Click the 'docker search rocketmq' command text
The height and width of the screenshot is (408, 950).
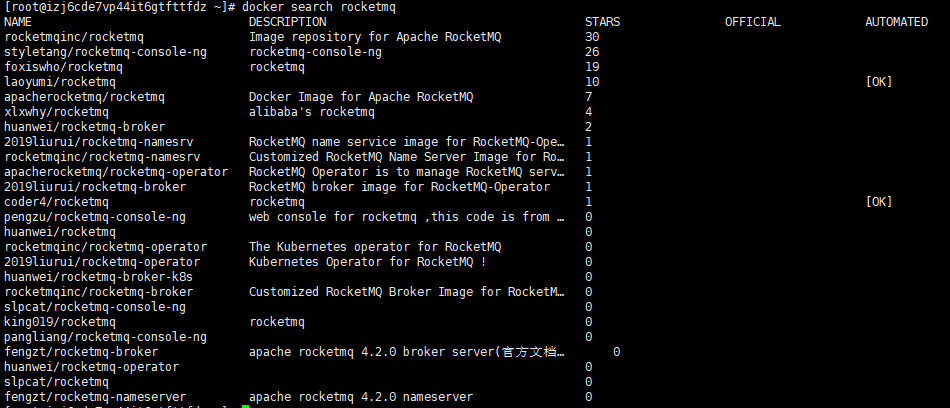319,7
